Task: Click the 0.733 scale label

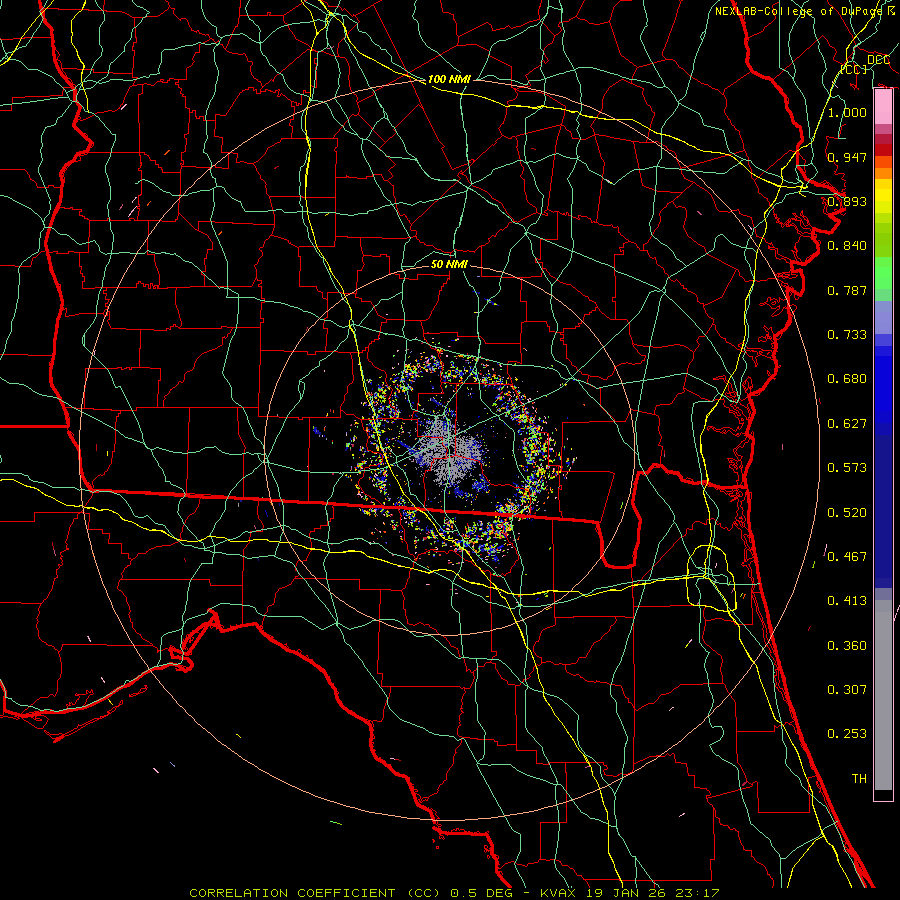Action: click(846, 335)
